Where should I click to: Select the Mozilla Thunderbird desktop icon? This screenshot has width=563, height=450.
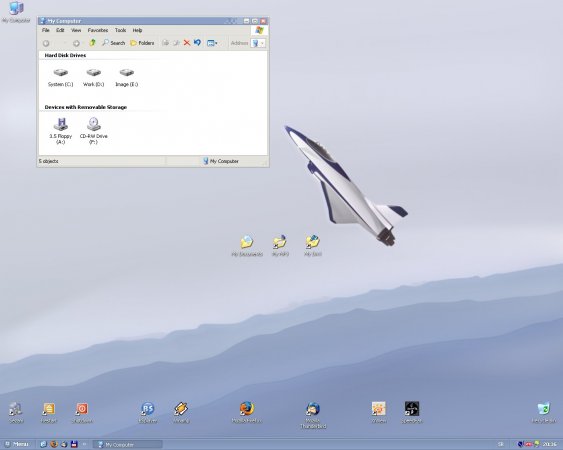pos(313,415)
